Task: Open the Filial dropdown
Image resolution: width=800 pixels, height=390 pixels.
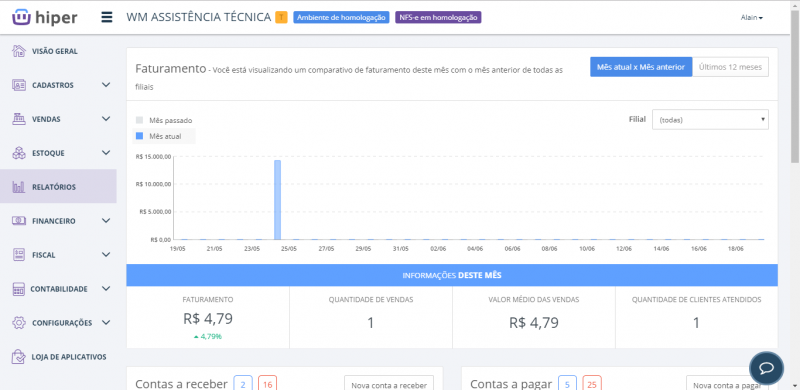Action: click(x=710, y=119)
